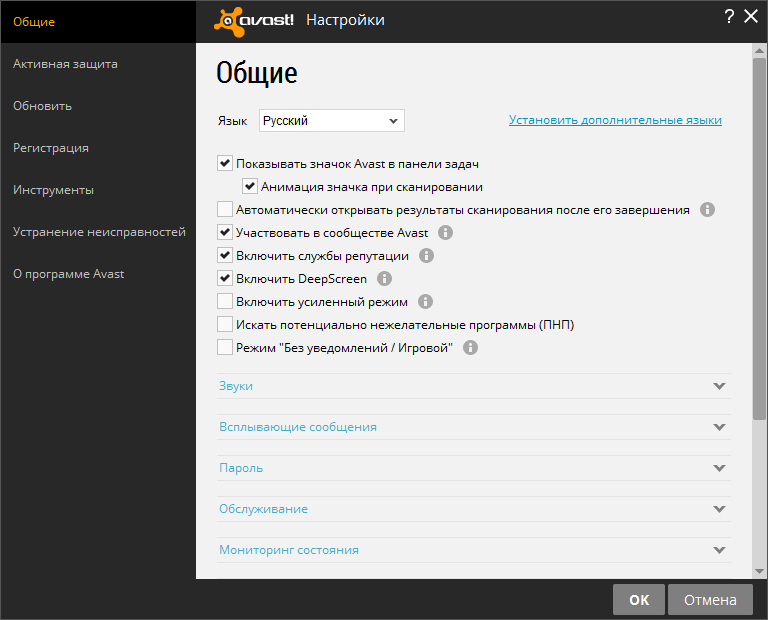The width and height of the screenshot is (768, 620).
Task: Click the vertical scrollbar thumb
Action: pos(759,238)
